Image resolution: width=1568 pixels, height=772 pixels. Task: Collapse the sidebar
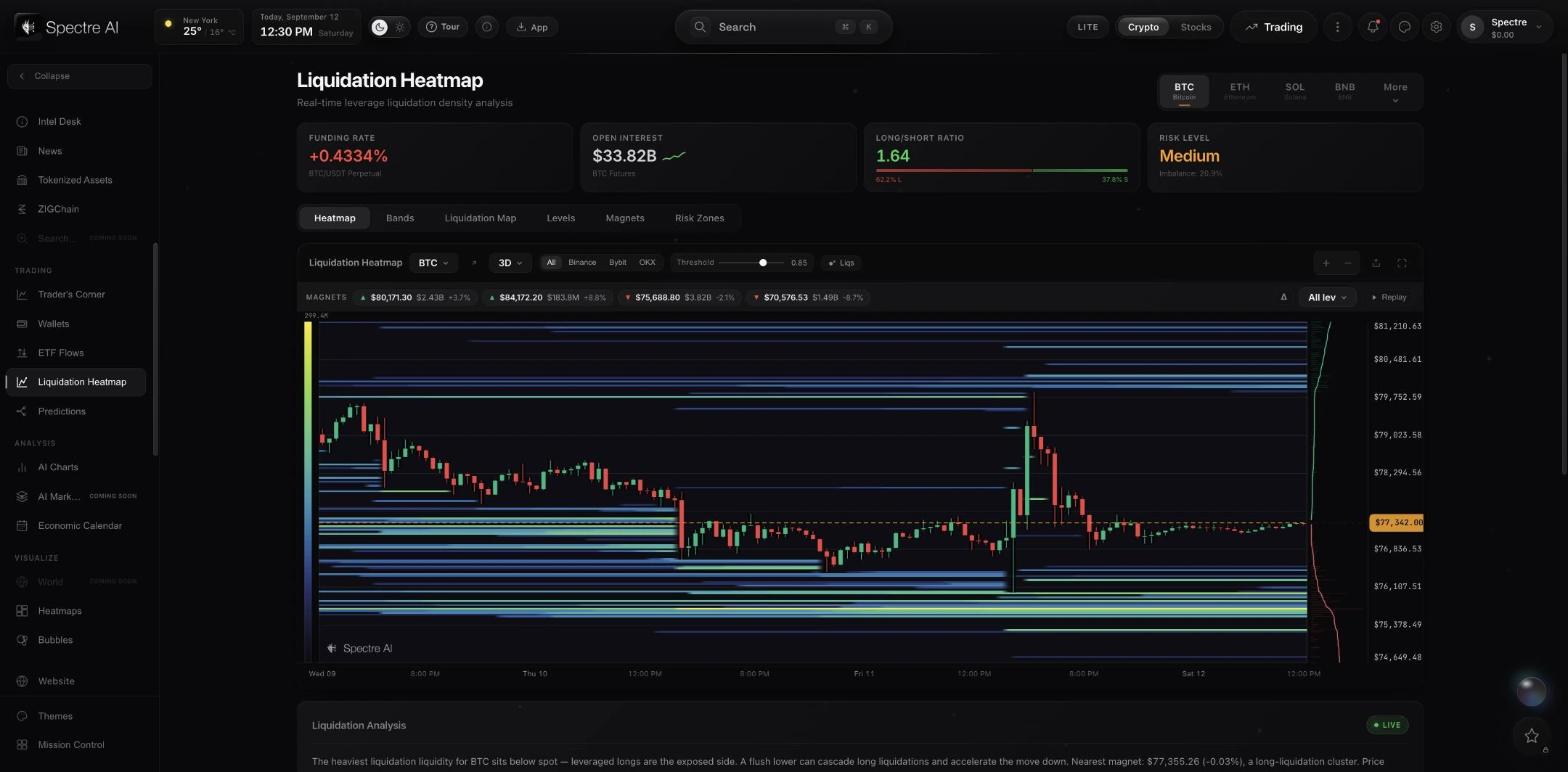click(x=80, y=76)
